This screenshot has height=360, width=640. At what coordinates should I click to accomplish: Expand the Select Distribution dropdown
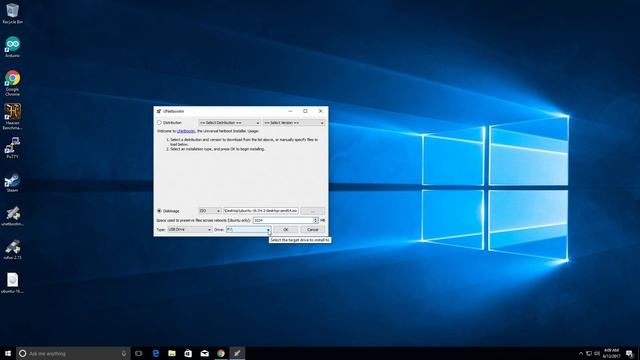229,122
